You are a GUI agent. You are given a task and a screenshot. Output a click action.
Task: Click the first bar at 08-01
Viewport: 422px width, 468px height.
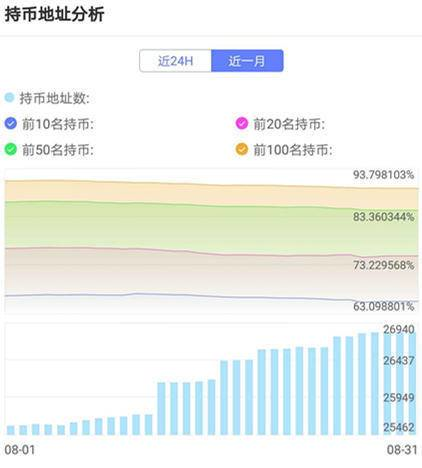11,430
